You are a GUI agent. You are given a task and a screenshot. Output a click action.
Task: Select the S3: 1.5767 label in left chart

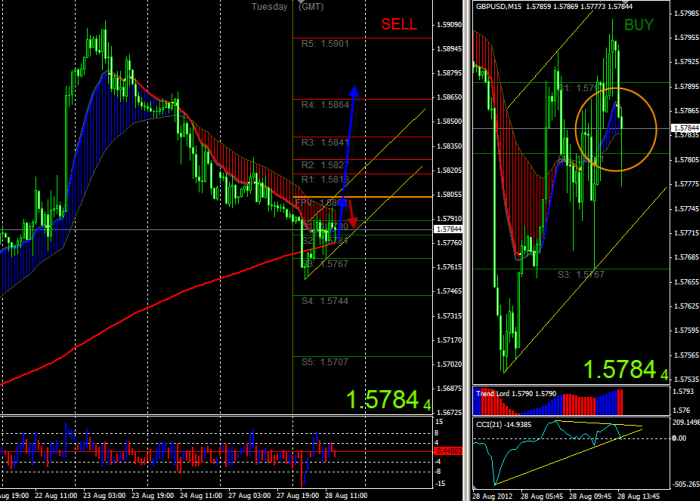pyautogui.click(x=325, y=264)
